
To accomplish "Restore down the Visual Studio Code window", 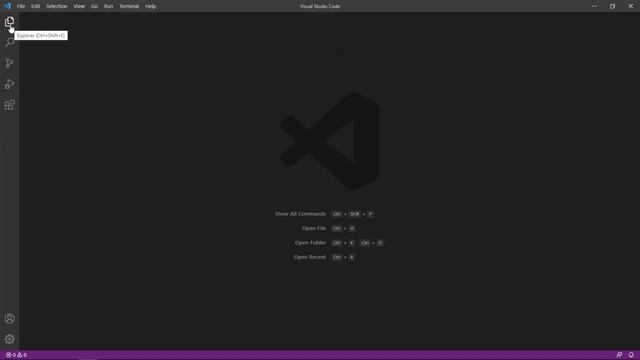I will point(612,6).
